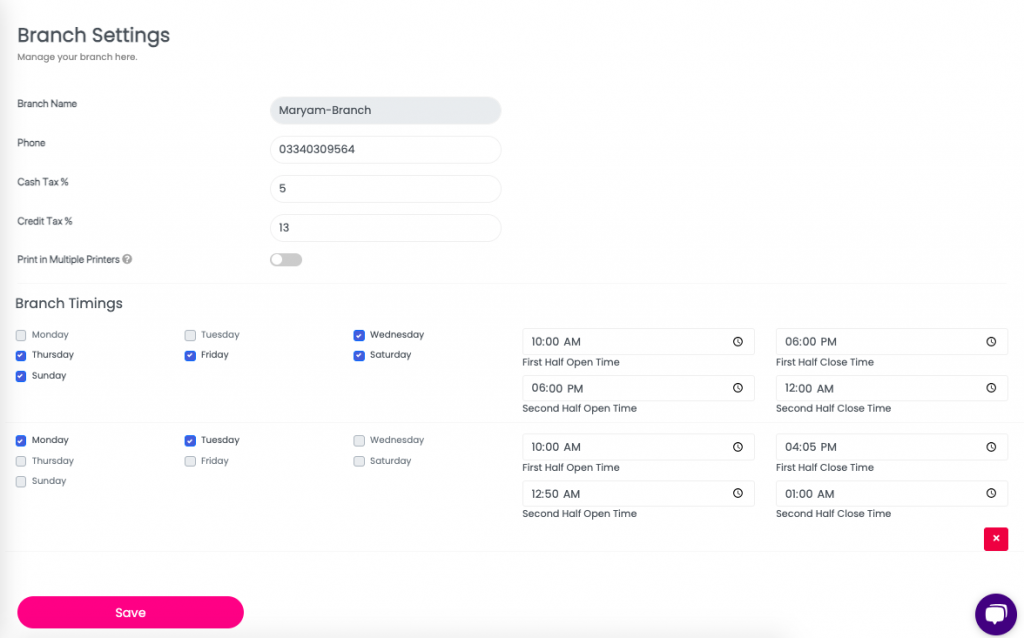Open the chat support bubble icon
This screenshot has width=1024, height=638.
point(995,613)
